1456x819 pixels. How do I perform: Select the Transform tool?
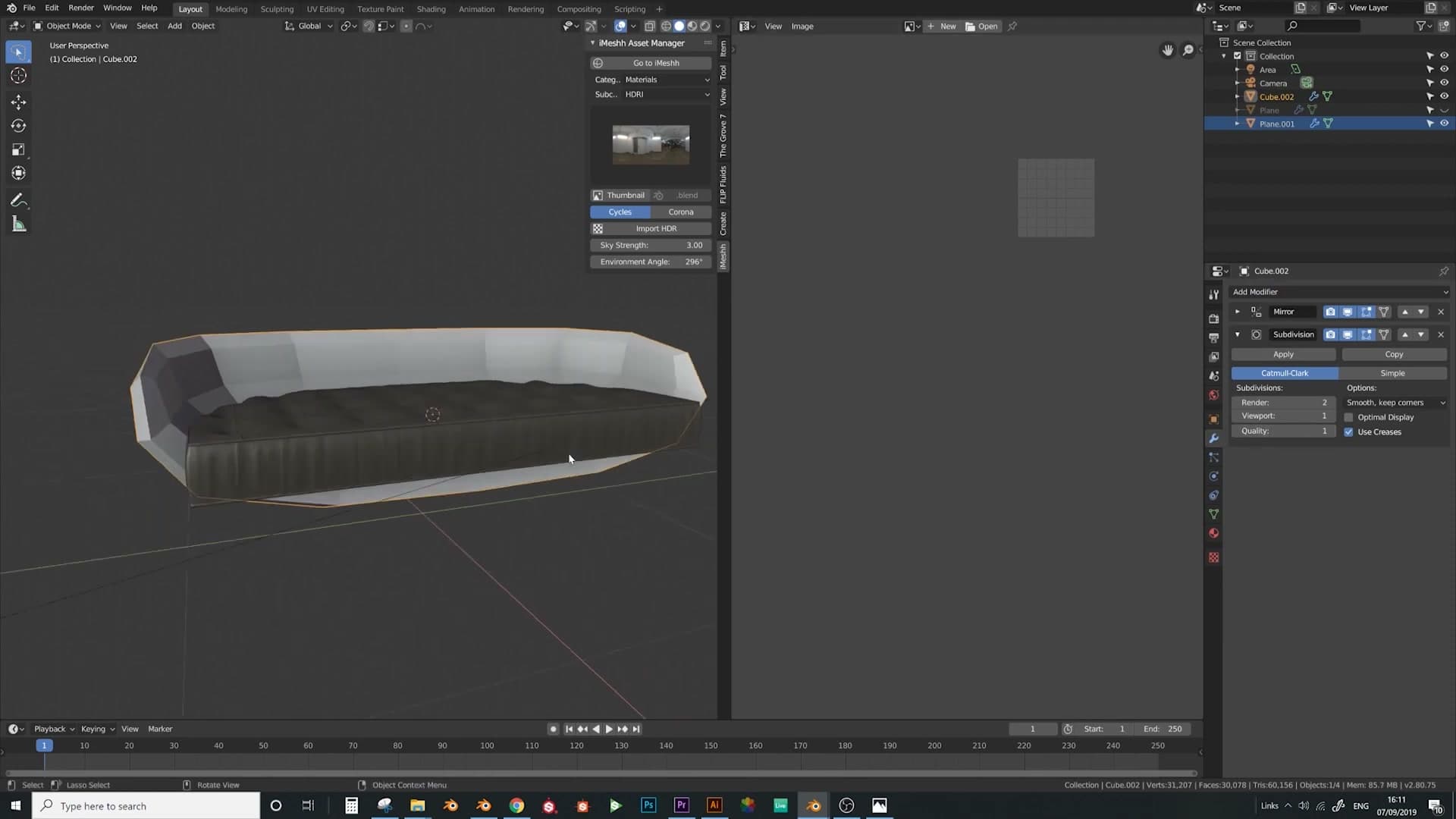(x=18, y=173)
